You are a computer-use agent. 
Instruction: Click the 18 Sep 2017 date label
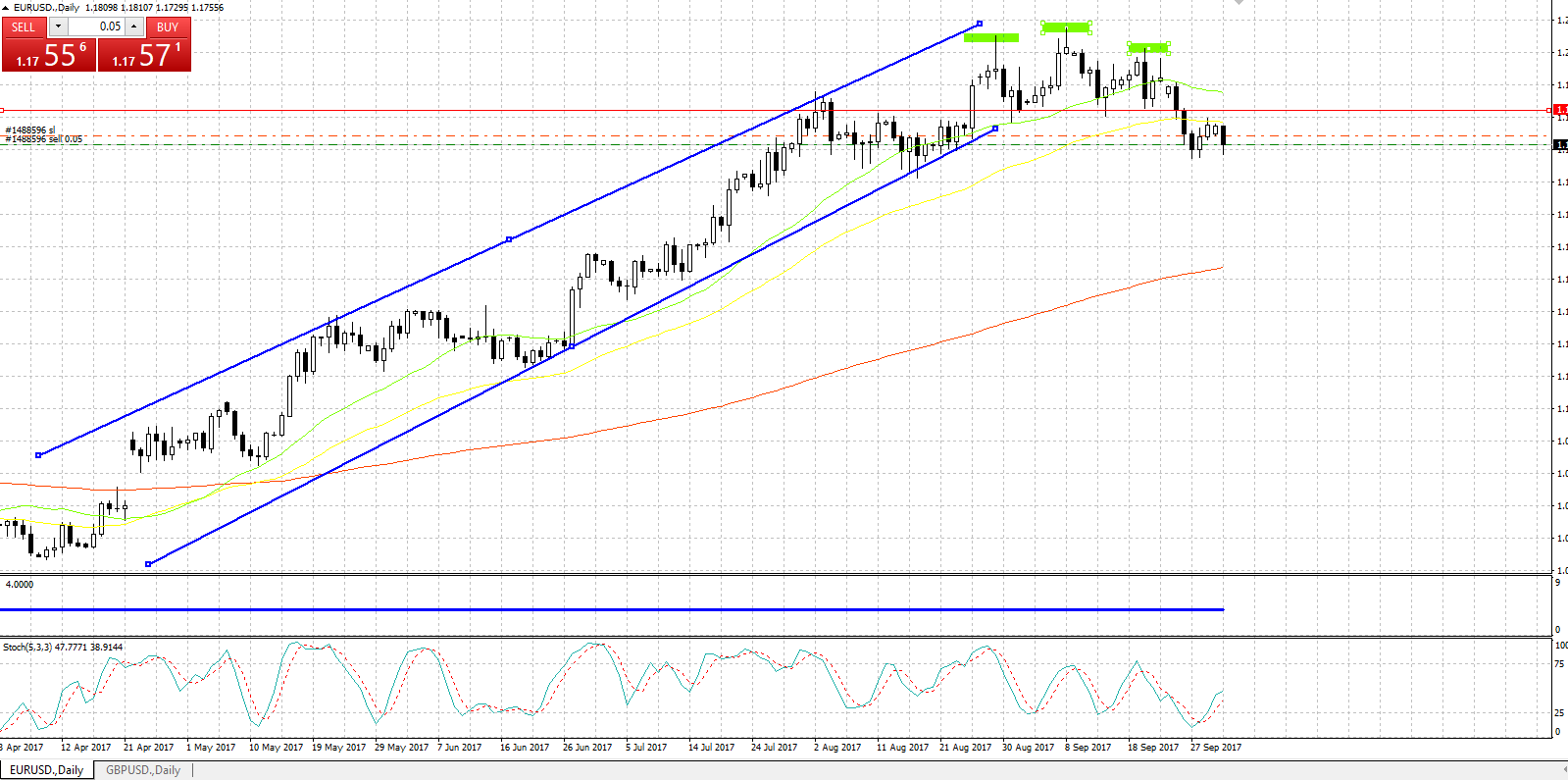point(1153,747)
